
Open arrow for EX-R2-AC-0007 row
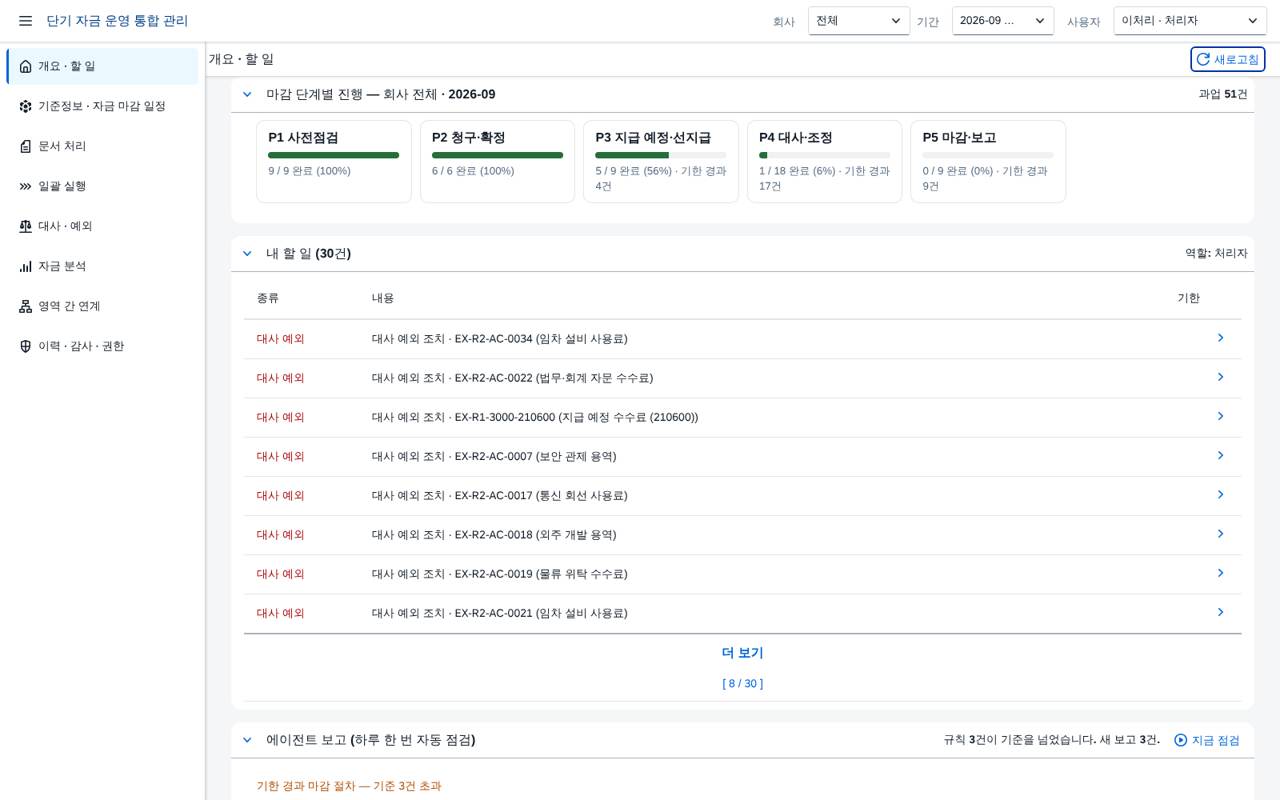click(x=1220, y=455)
